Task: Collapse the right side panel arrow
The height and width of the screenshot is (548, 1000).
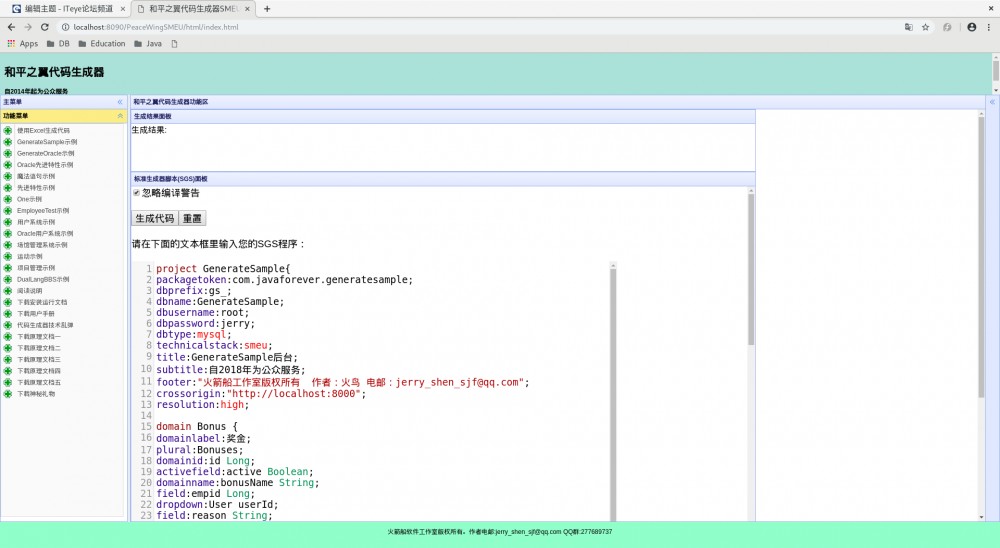Action: (x=992, y=102)
